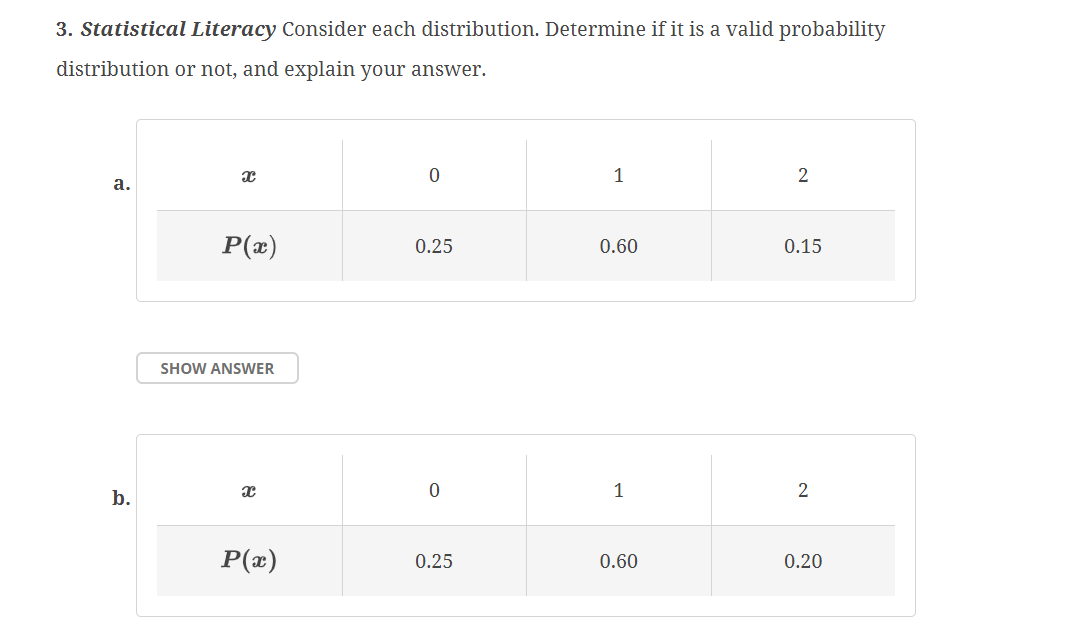Select the column value 1 in table a
The width and height of the screenshot is (1073, 643).
pyautogui.click(x=618, y=175)
